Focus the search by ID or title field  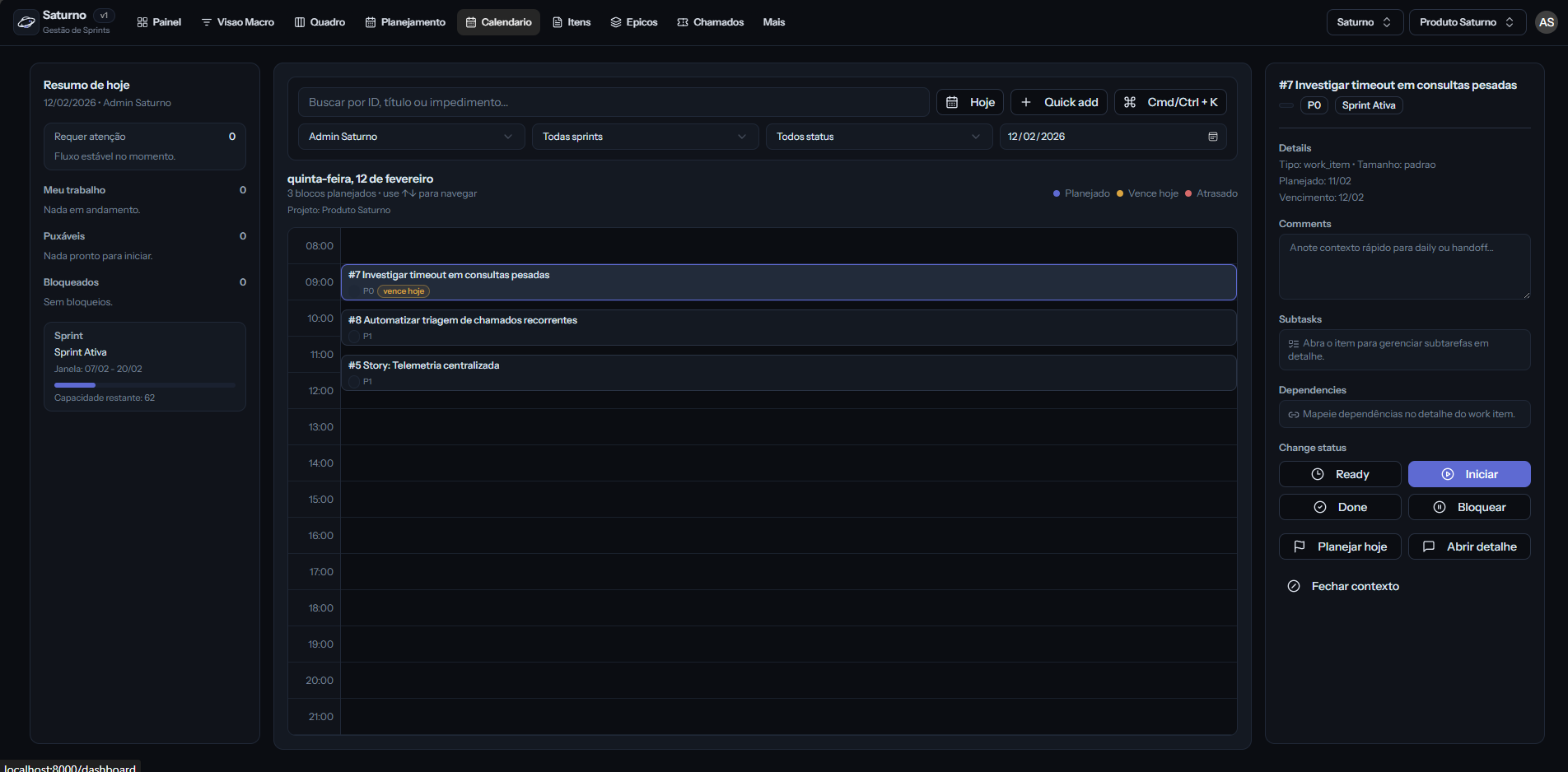coord(614,102)
